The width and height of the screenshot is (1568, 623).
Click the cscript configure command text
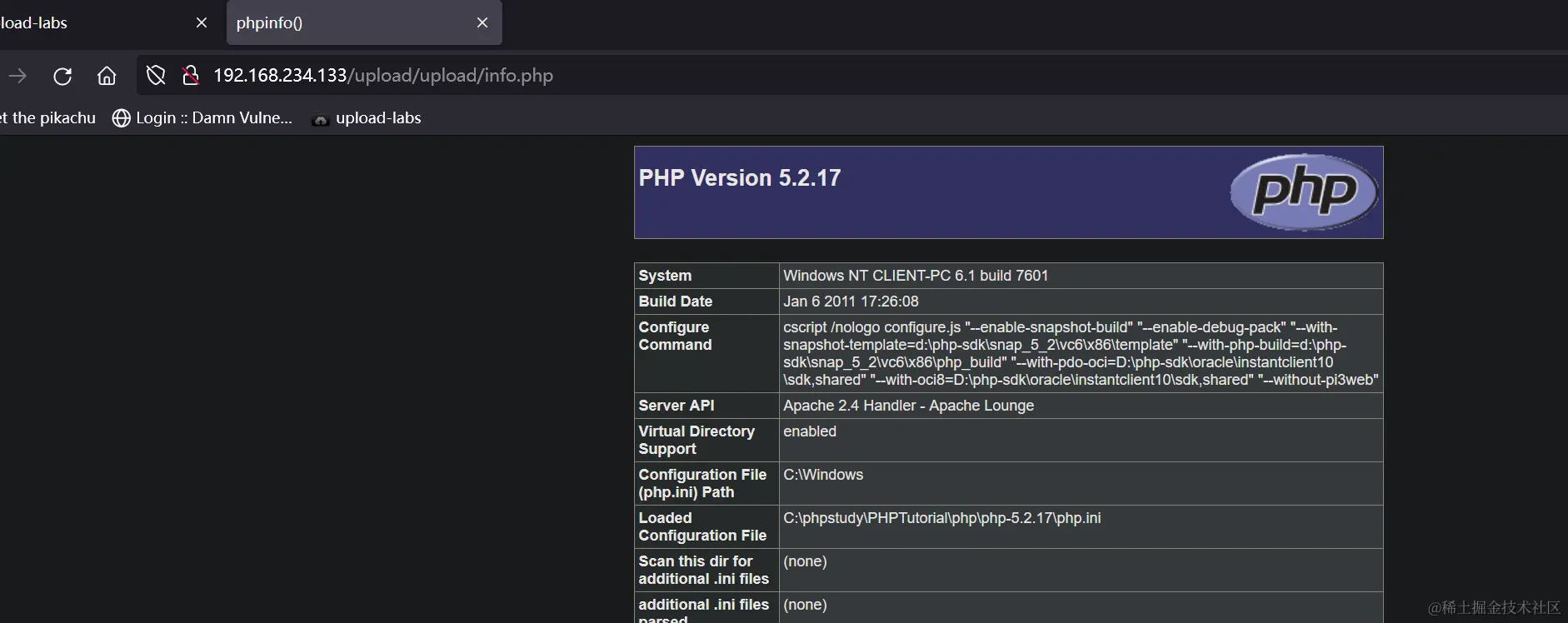click(1081, 353)
